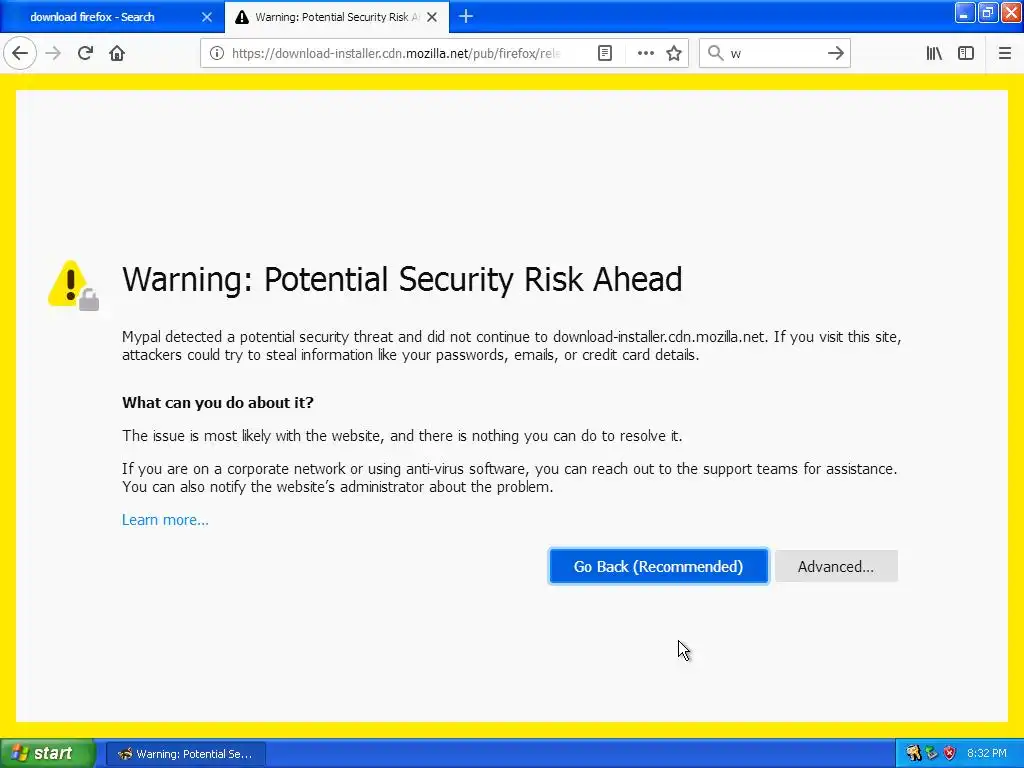Screen dimensions: 1024x768
Task: Click the middle system tray icon
Action: click(932, 754)
